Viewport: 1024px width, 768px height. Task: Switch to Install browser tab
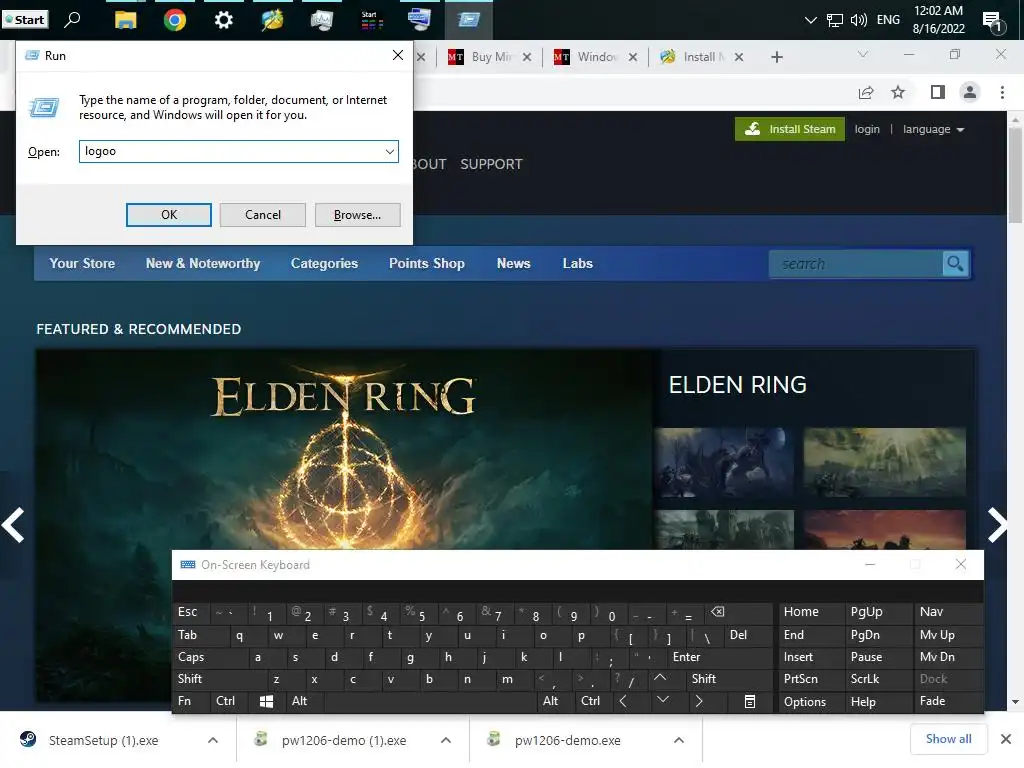click(701, 57)
